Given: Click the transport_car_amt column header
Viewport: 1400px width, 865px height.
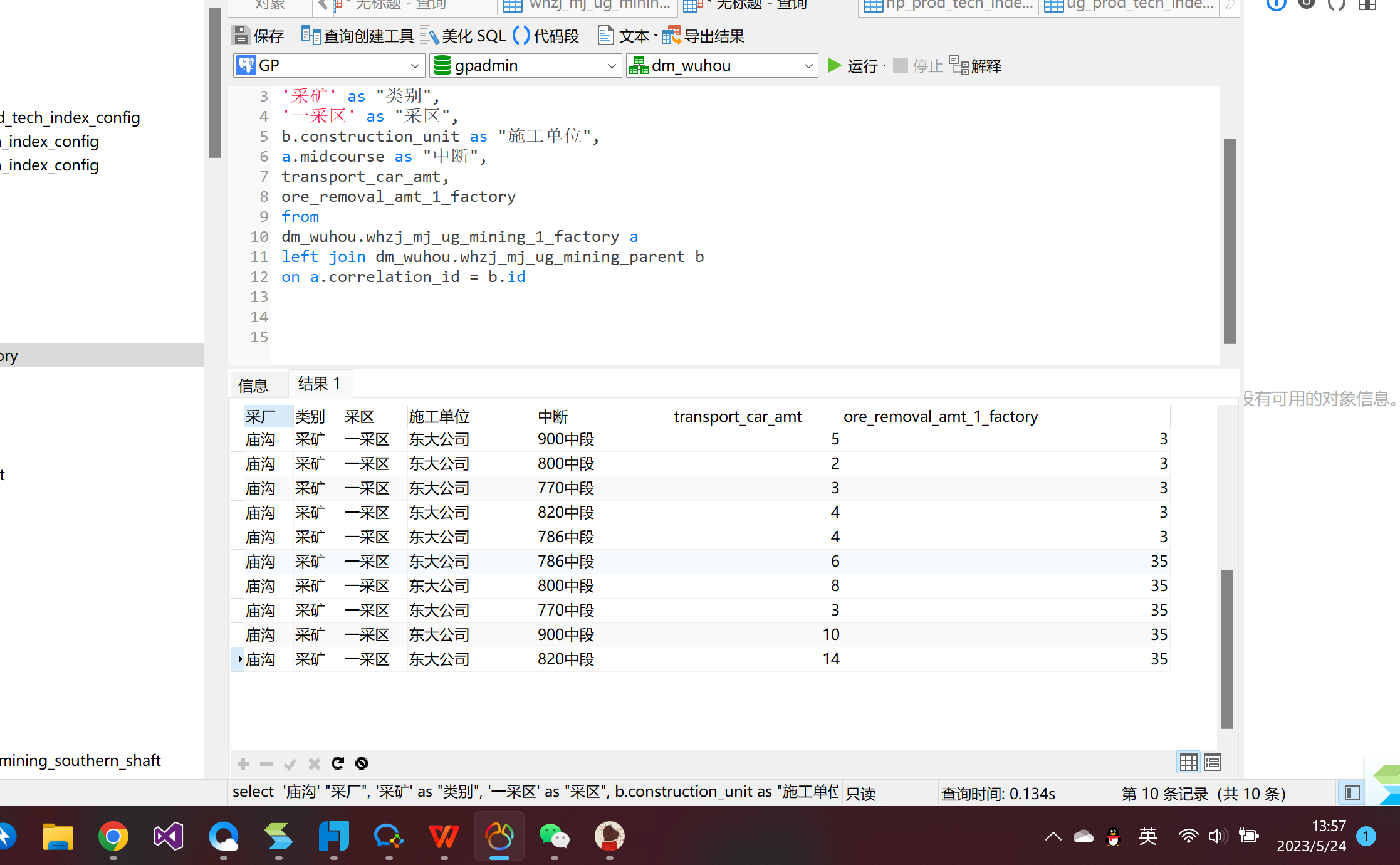Looking at the screenshot, I should (756, 416).
